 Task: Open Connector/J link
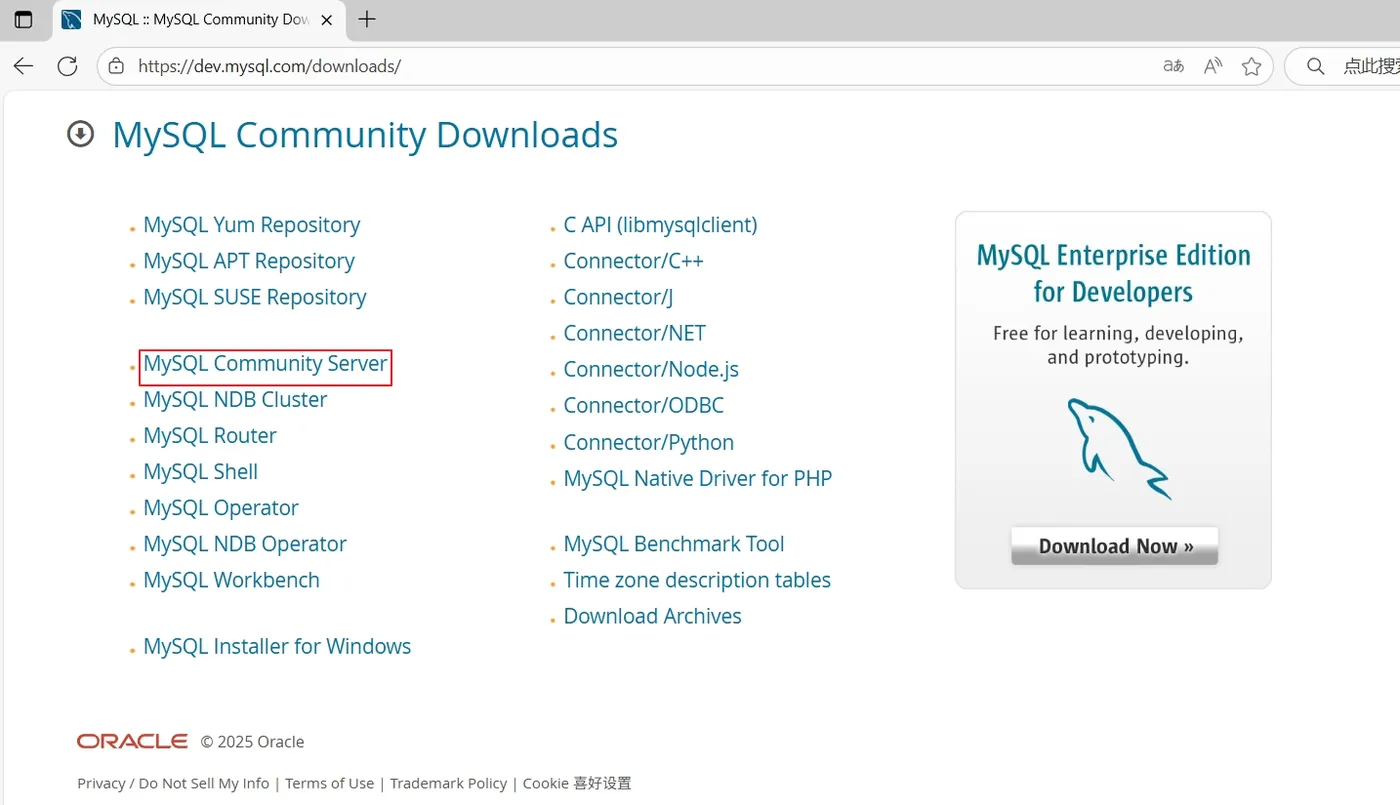(x=618, y=297)
